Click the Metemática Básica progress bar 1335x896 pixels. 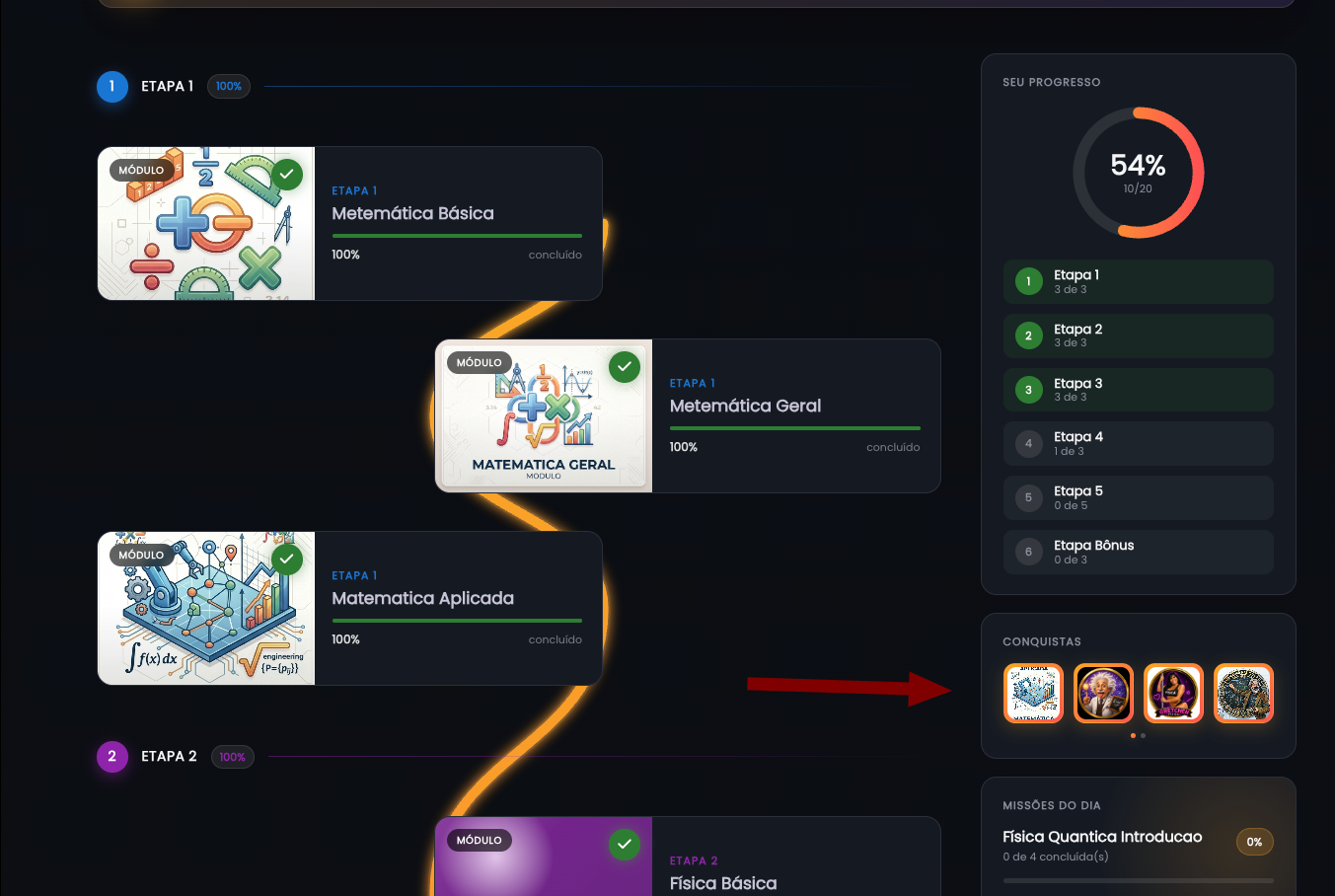click(x=457, y=236)
